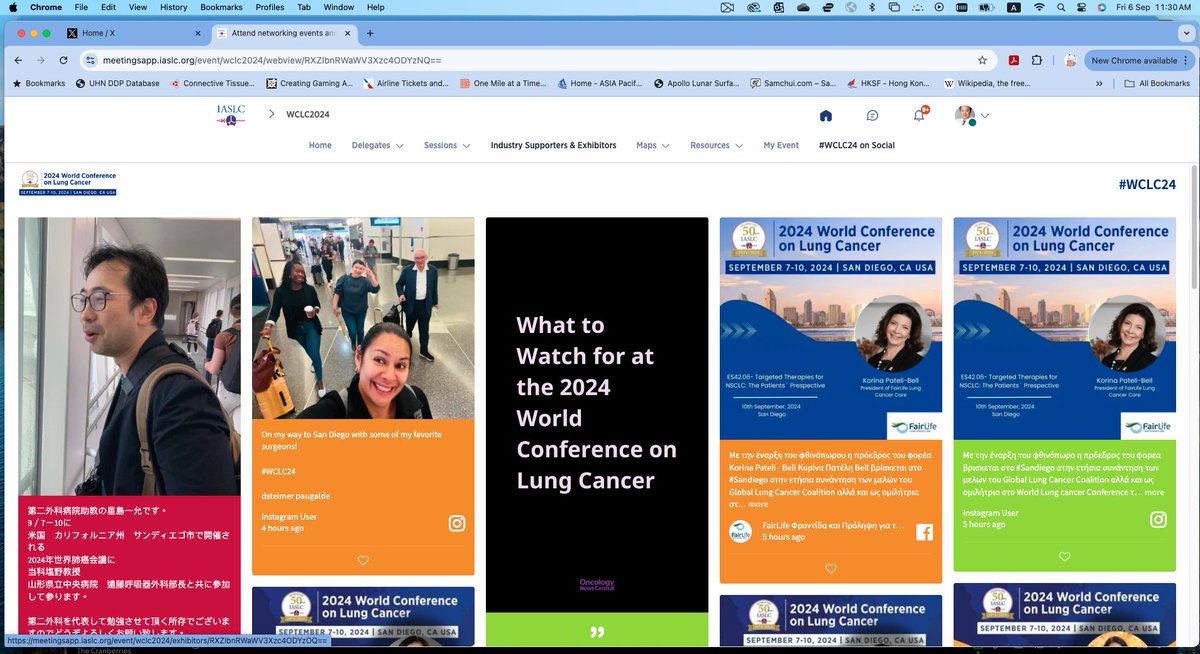
Task: Open the Japanese doctor photo post
Action: [x=130, y=356]
